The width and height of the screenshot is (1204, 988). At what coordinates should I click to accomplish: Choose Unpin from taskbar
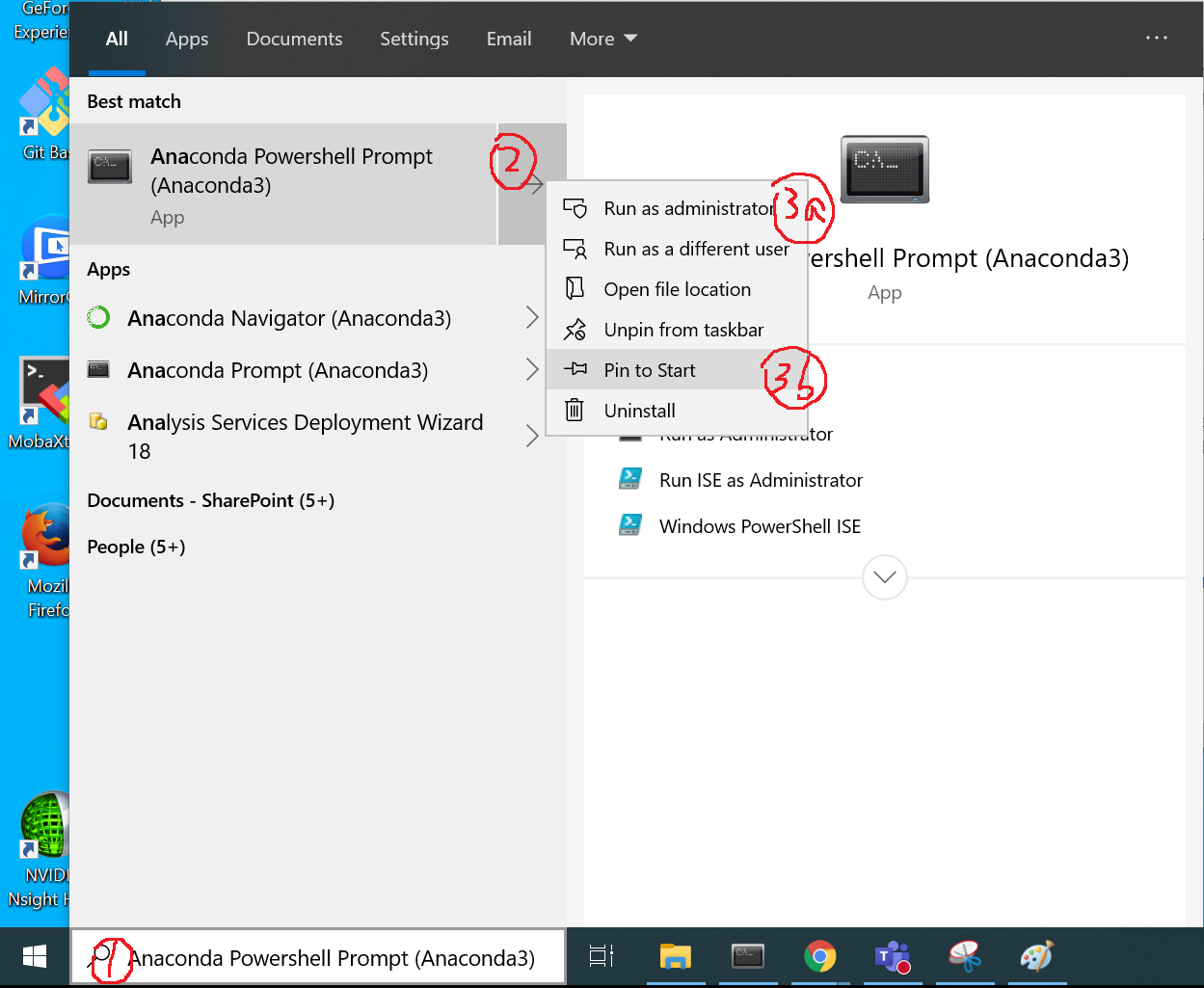point(677,330)
